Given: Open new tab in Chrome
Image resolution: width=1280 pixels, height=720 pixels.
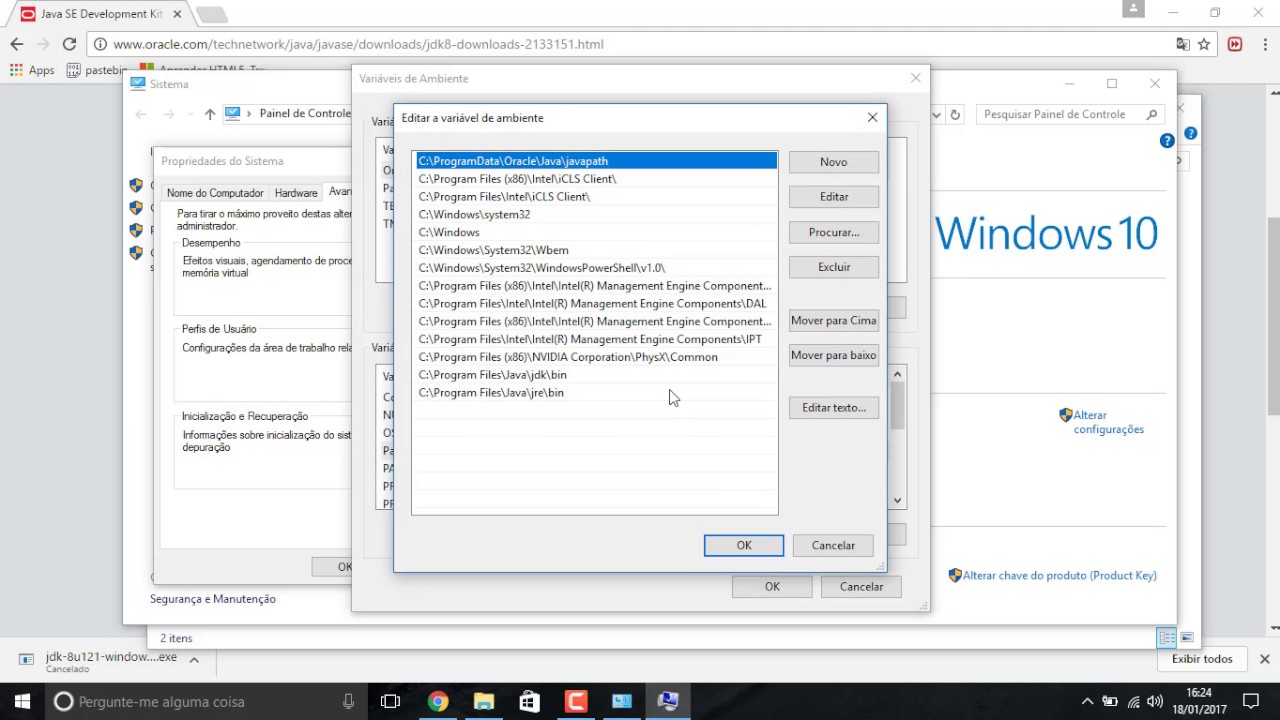Looking at the screenshot, I should pyautogui.click(x=211, y=14).
